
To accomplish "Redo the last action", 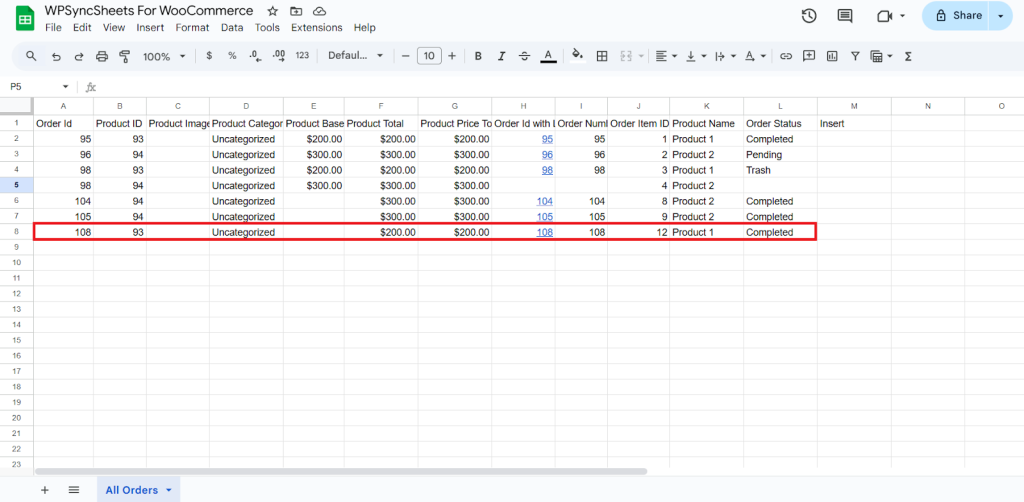I will click(79, 57).
